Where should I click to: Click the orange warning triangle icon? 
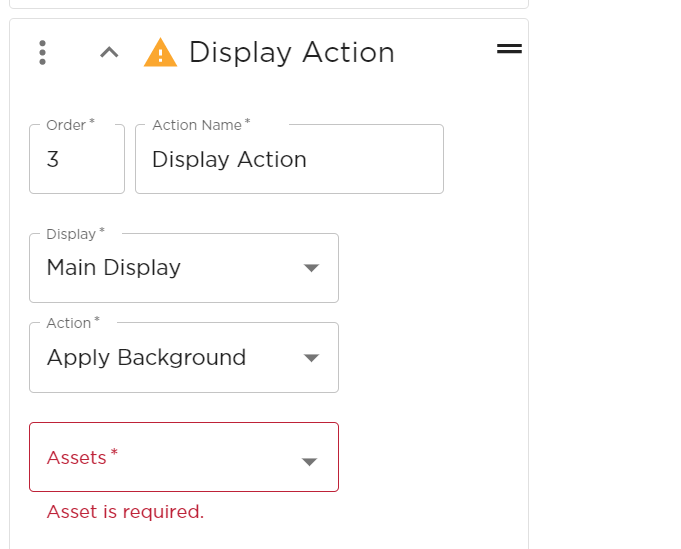160,53
